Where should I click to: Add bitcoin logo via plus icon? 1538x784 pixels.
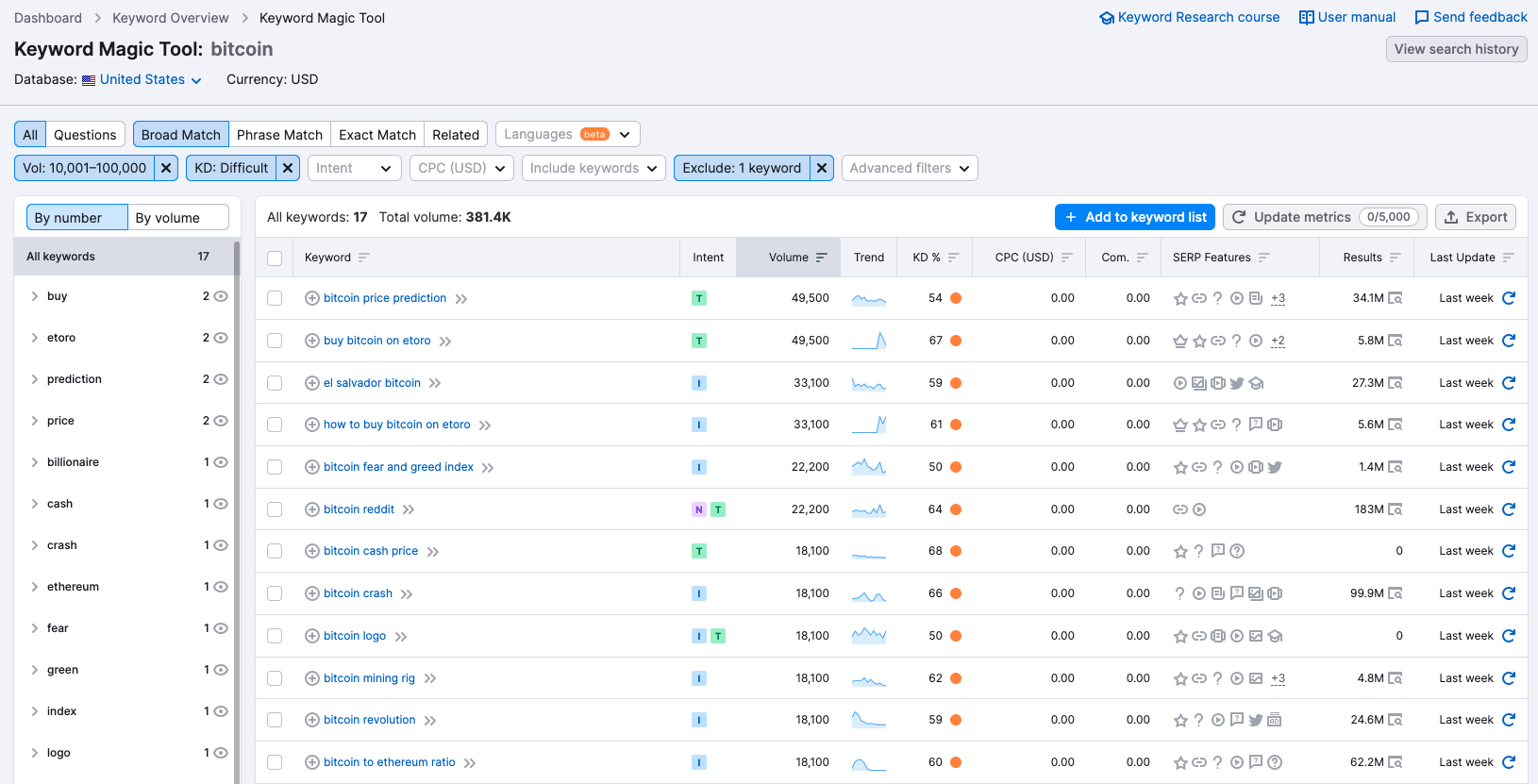coord(312,636)
